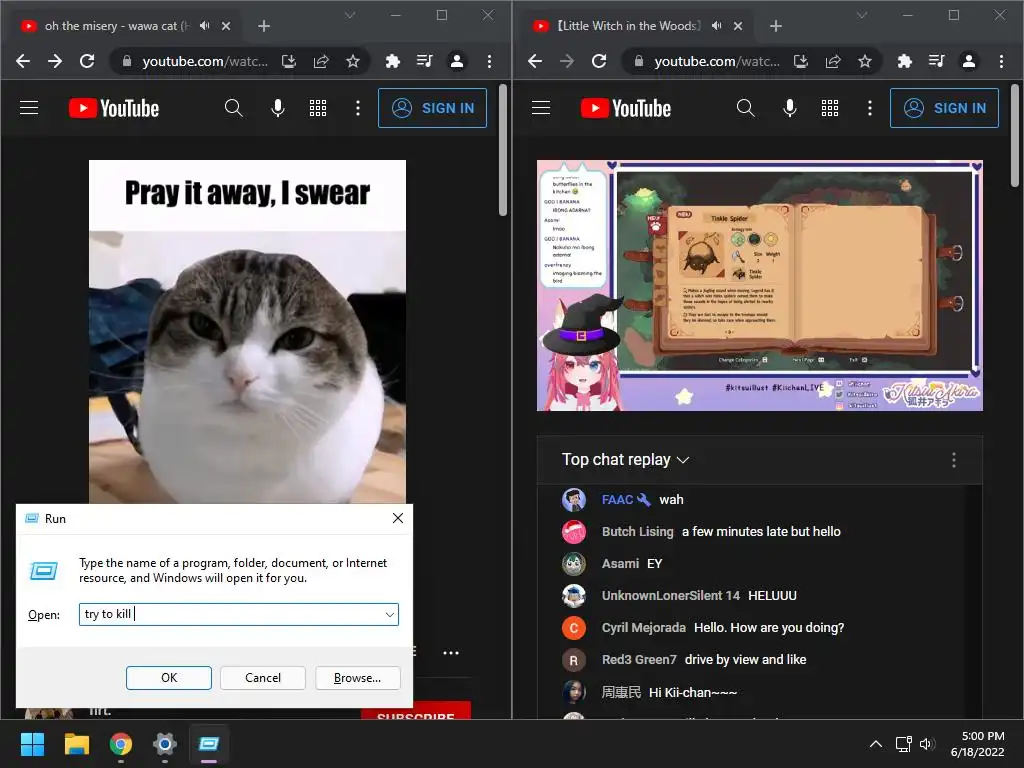Click install app icon in left address bar
1024x768 pixels.
coord(289,61)
